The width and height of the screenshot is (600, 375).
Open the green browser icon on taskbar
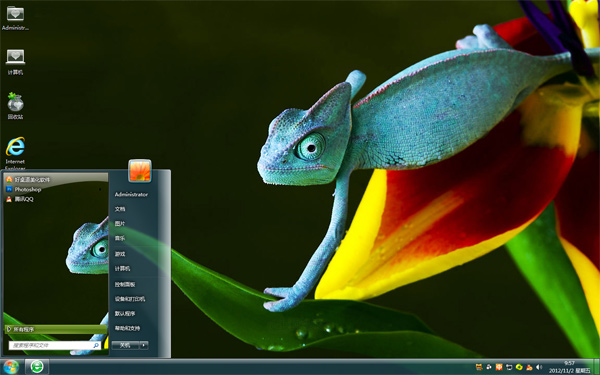tap(37, 367)
